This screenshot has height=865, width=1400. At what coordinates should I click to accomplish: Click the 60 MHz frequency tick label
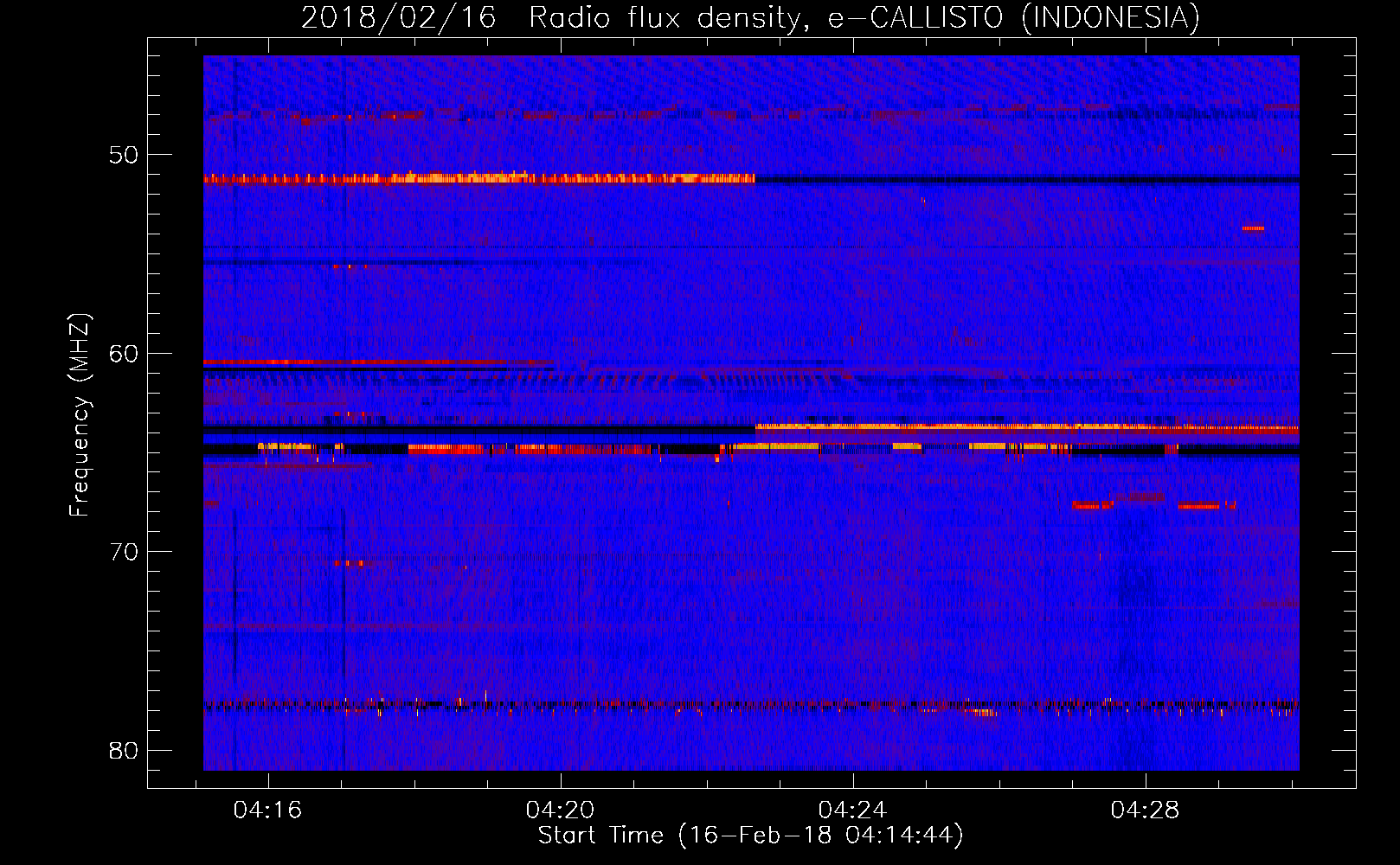coord(124,353)
